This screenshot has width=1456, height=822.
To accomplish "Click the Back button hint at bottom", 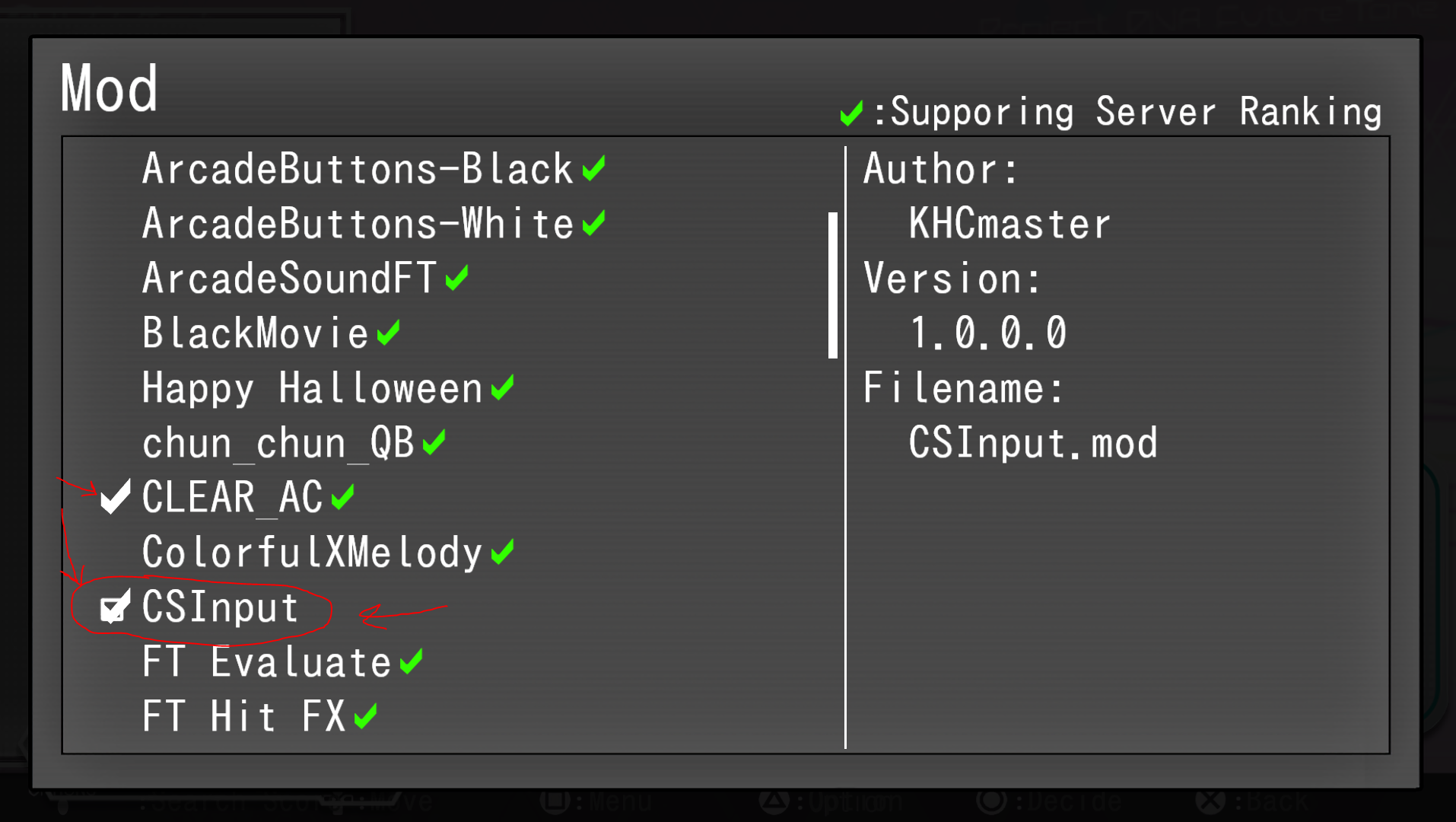I will (x=1251, y=801).
